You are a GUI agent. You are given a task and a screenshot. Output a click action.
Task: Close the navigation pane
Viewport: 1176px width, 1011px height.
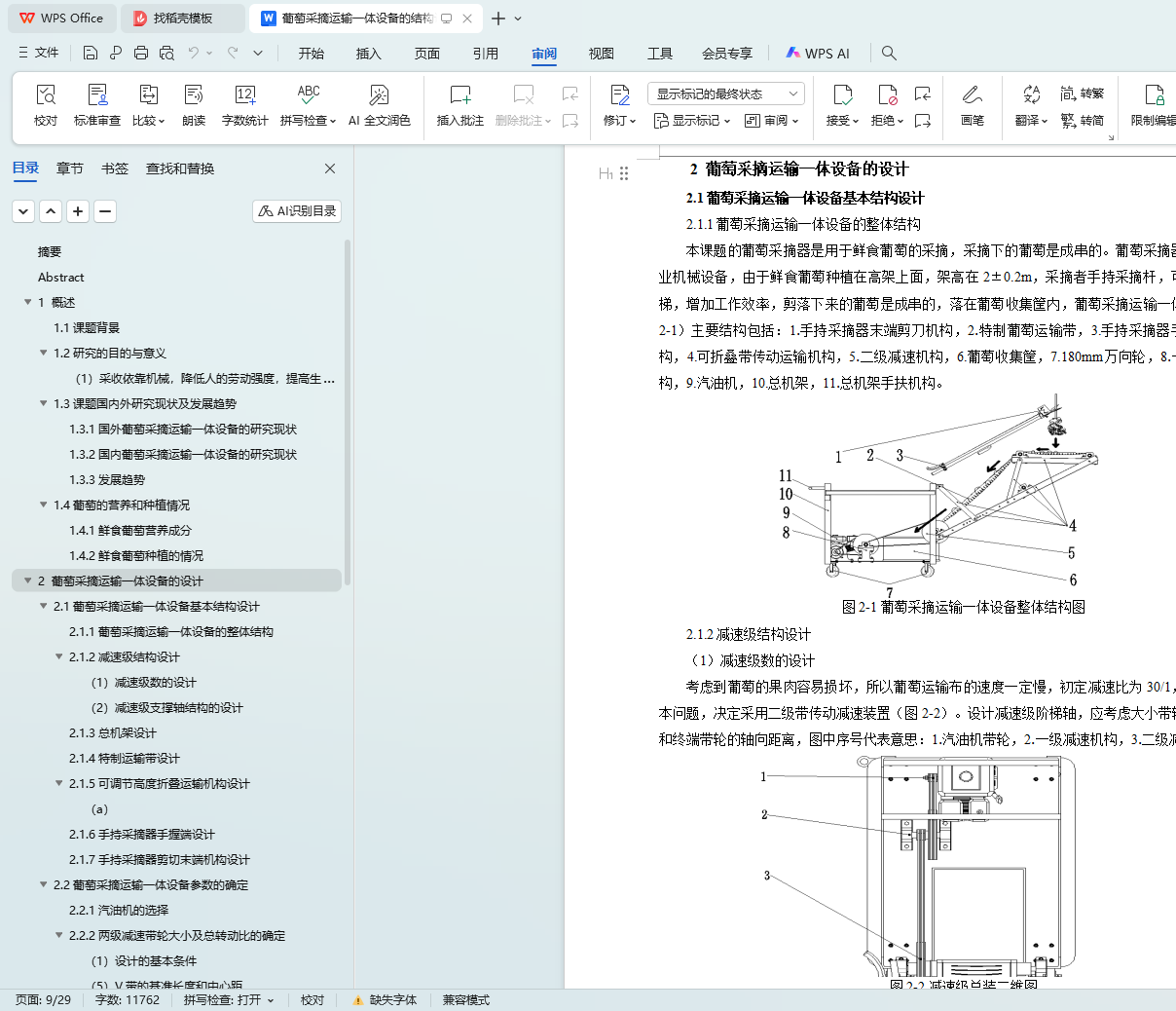(330, 168)
